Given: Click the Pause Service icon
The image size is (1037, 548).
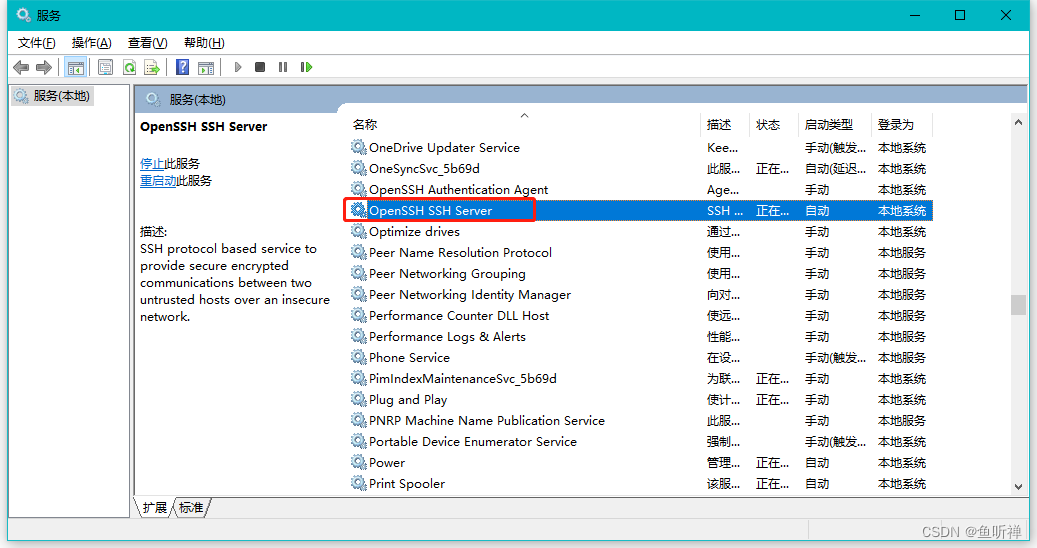Looking at the screenshot, I should 283,67.
